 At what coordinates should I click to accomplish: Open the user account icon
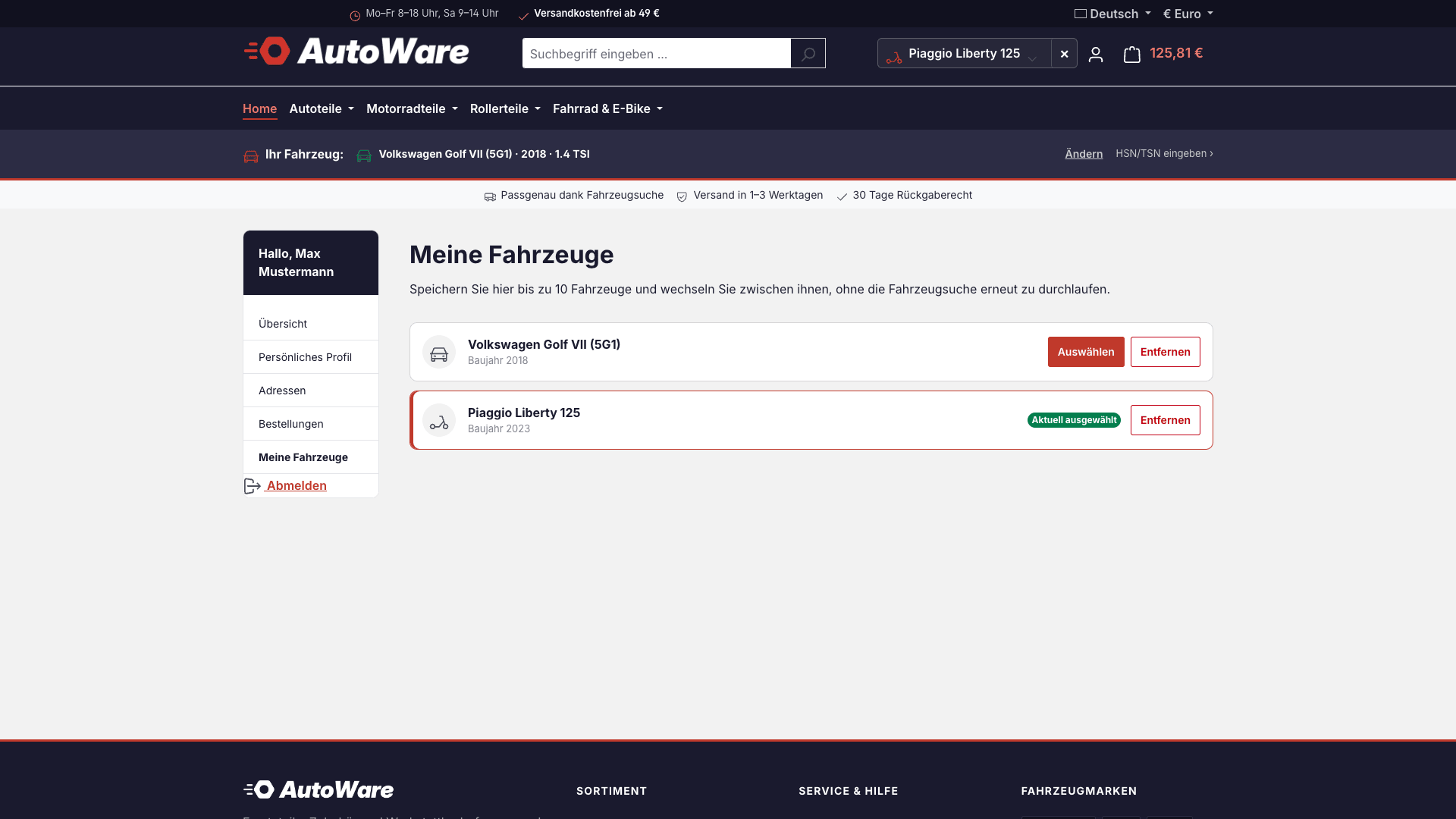[x=1095, y=54]
